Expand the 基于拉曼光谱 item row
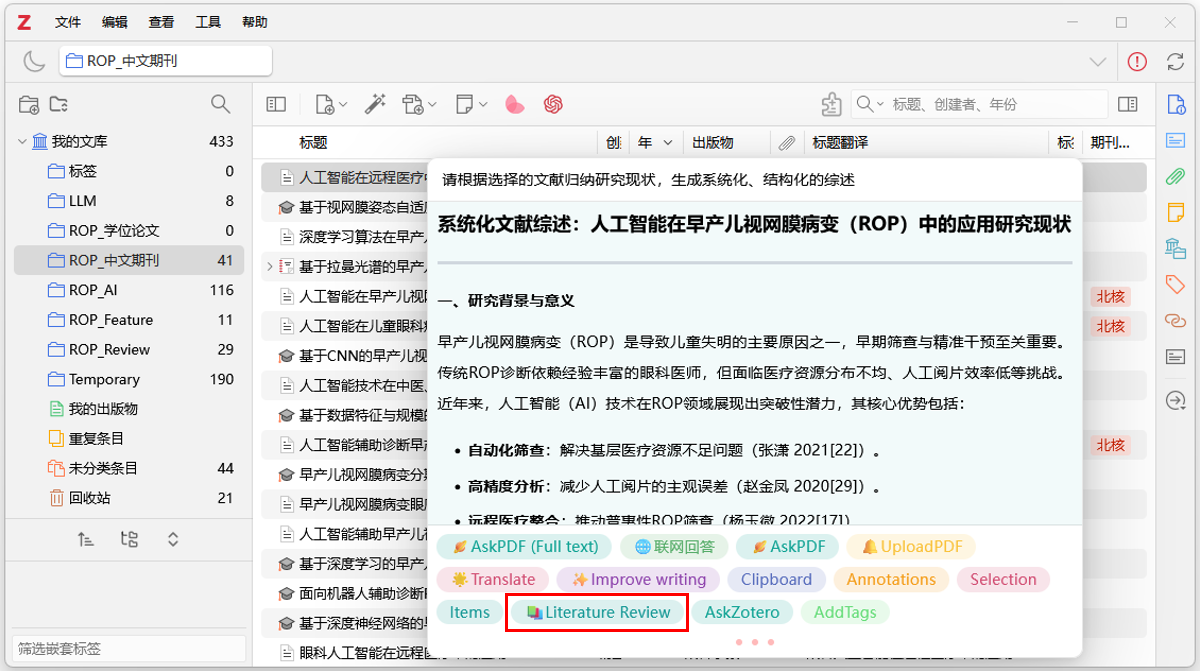The height and width of the screenshot is (671, 1200). tap(269, 266)
